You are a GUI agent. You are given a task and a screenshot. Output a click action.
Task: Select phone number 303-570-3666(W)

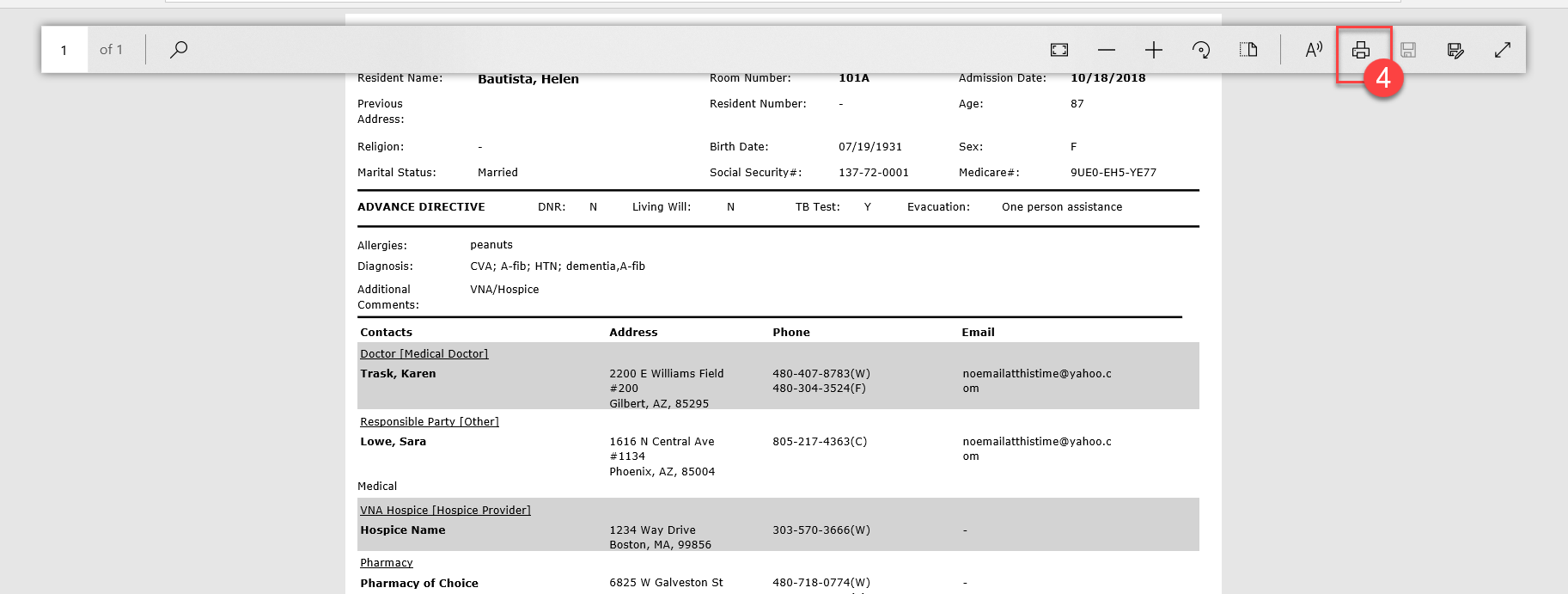[x=821, y=530]
